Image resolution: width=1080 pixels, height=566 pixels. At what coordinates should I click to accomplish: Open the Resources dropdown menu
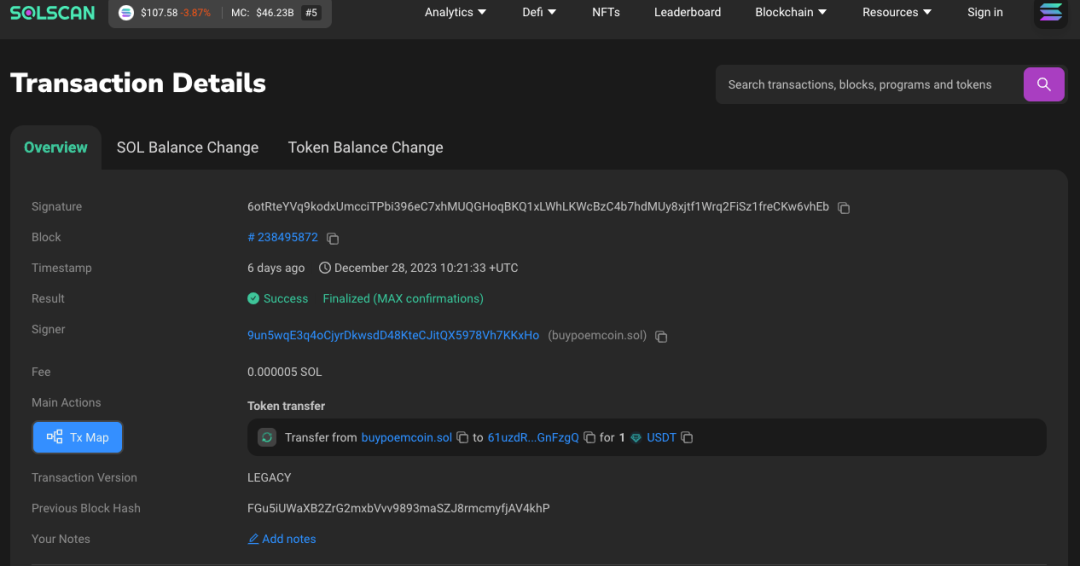coord(896,12)
